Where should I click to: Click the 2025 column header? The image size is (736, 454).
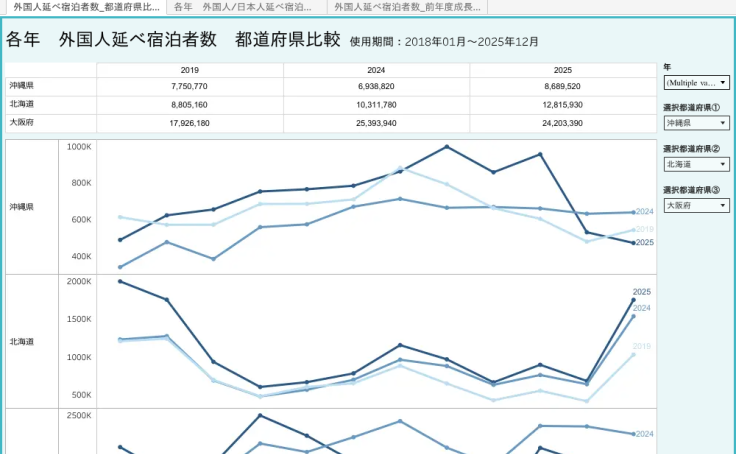point(562,70)
